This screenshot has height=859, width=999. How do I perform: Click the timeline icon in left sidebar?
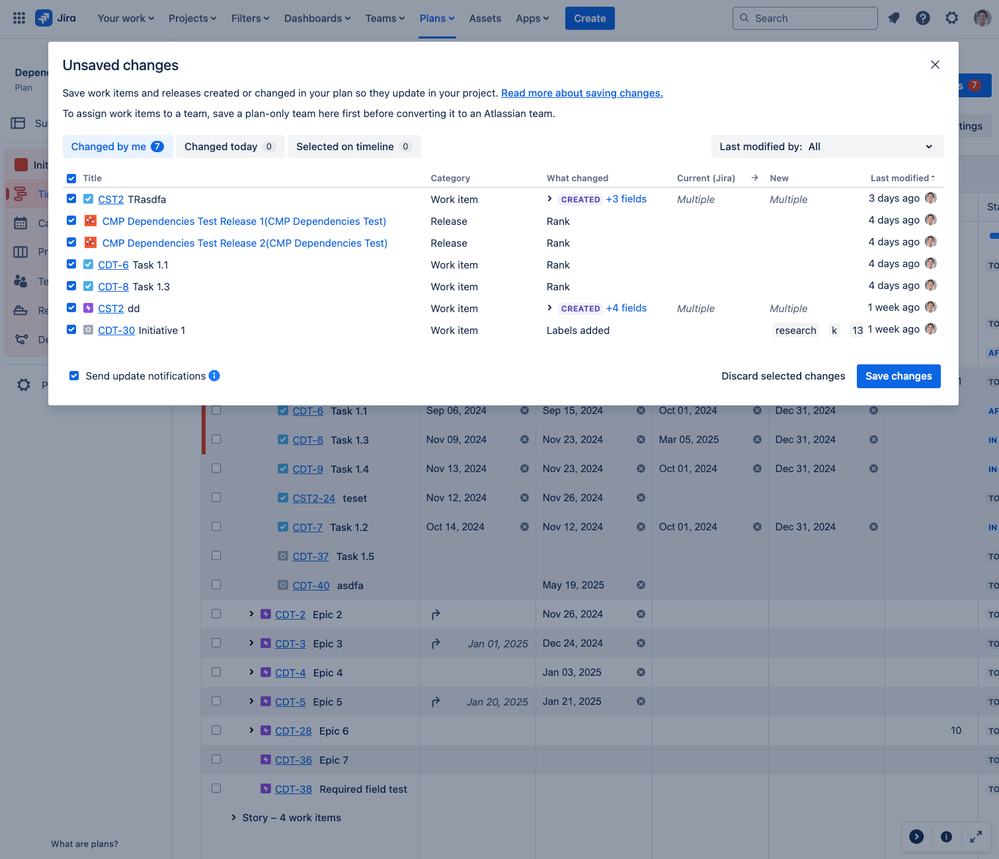20,194
